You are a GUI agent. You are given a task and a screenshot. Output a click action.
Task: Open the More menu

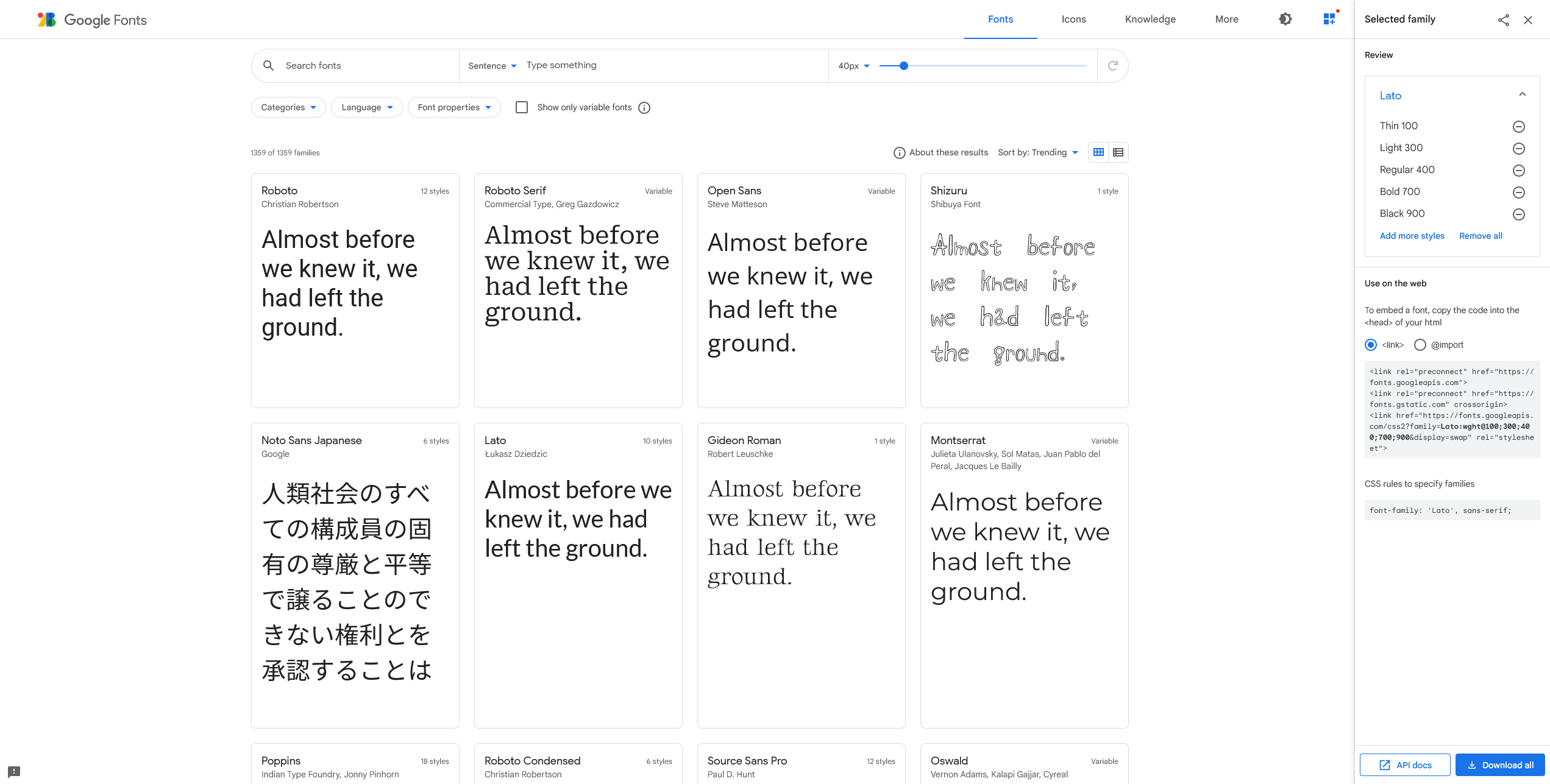(1226, 19)
